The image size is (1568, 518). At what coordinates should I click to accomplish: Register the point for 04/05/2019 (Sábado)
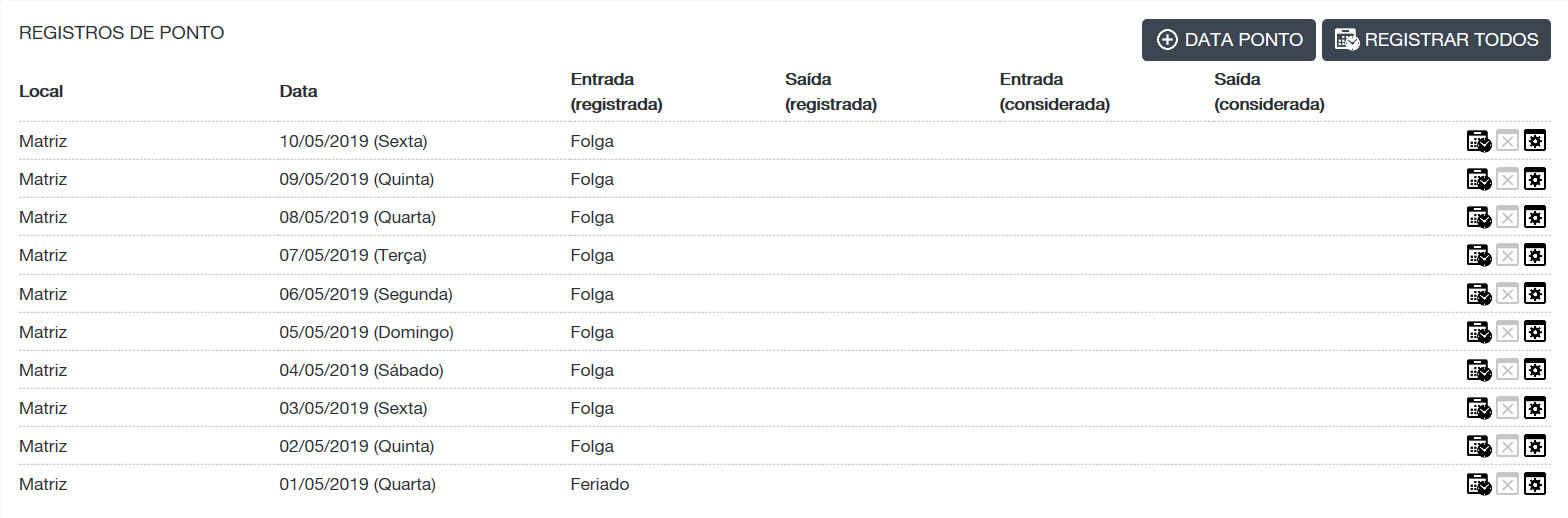pos(1478,370)
